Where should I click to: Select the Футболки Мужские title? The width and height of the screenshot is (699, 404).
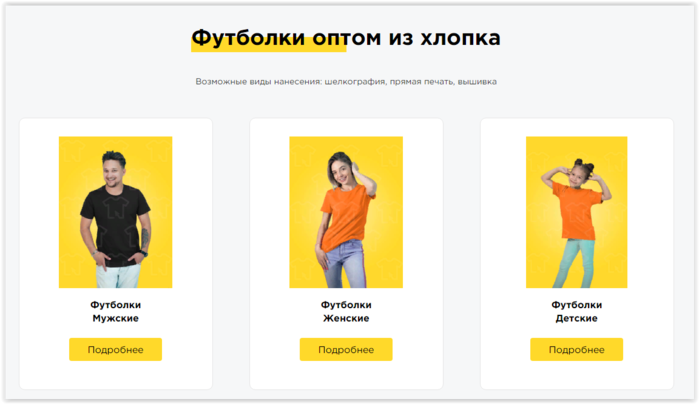coord(115,311)
